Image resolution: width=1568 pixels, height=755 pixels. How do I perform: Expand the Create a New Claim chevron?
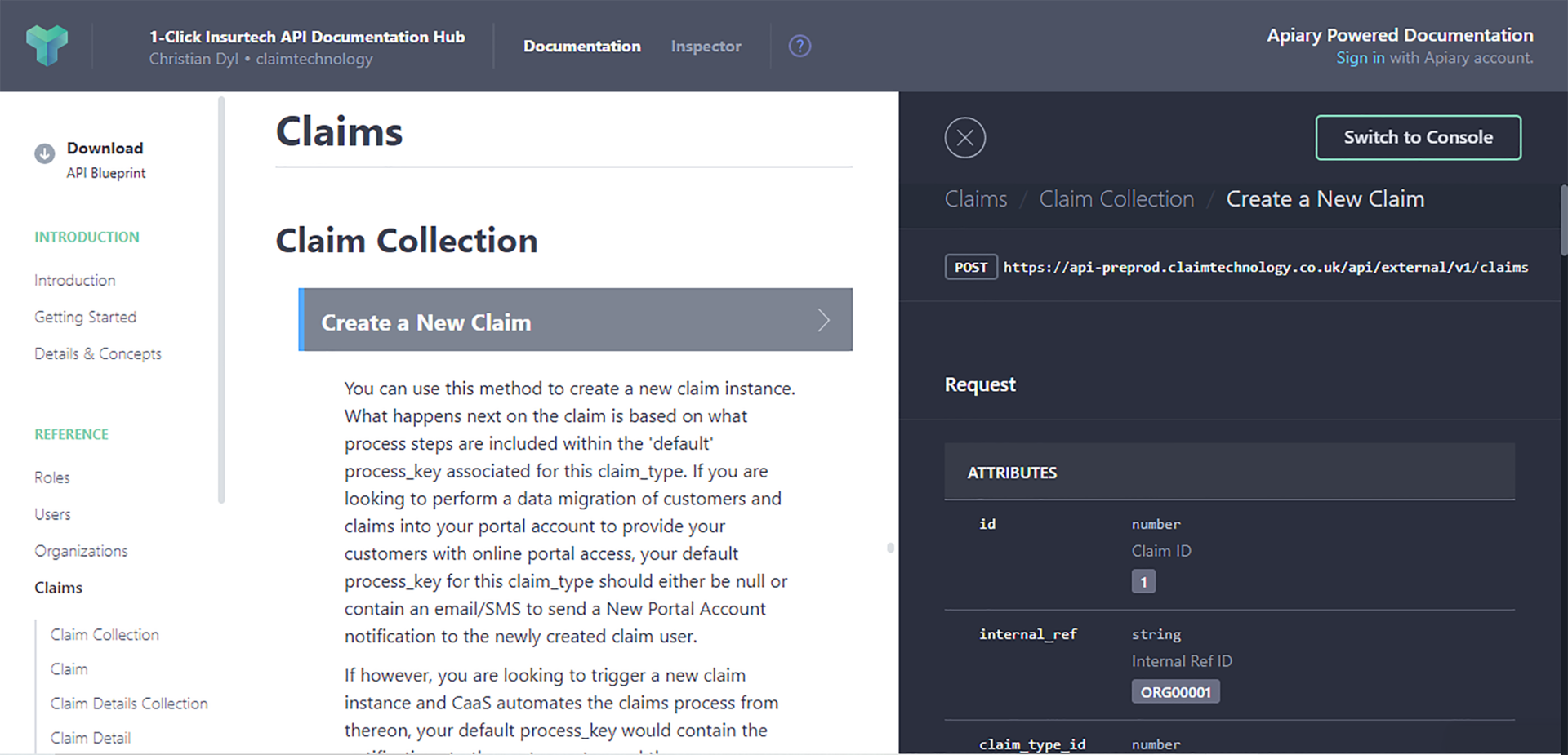[x=823, y=321]
